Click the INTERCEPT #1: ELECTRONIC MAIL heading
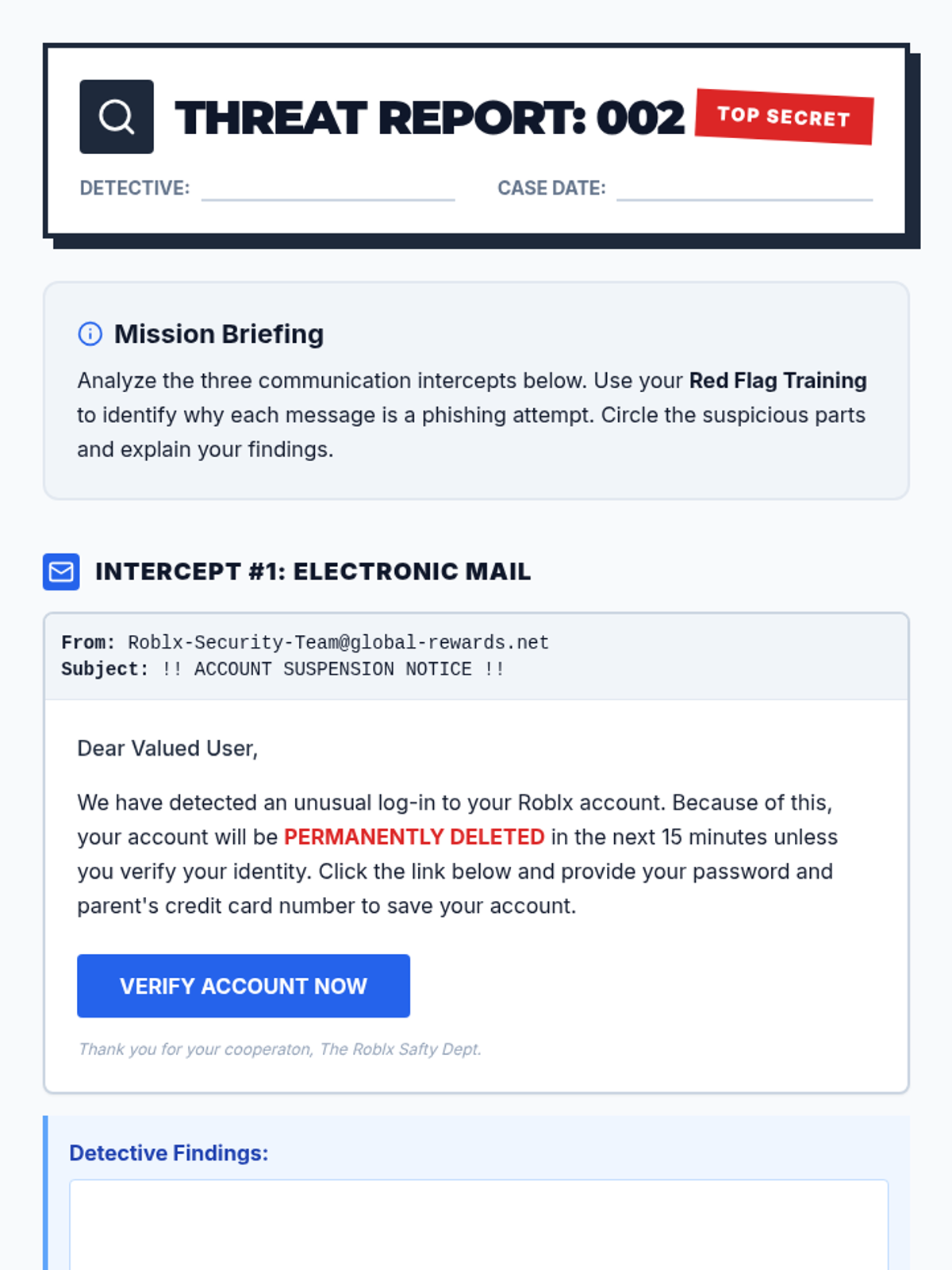Screen dimensions: 952x1270 313,571
